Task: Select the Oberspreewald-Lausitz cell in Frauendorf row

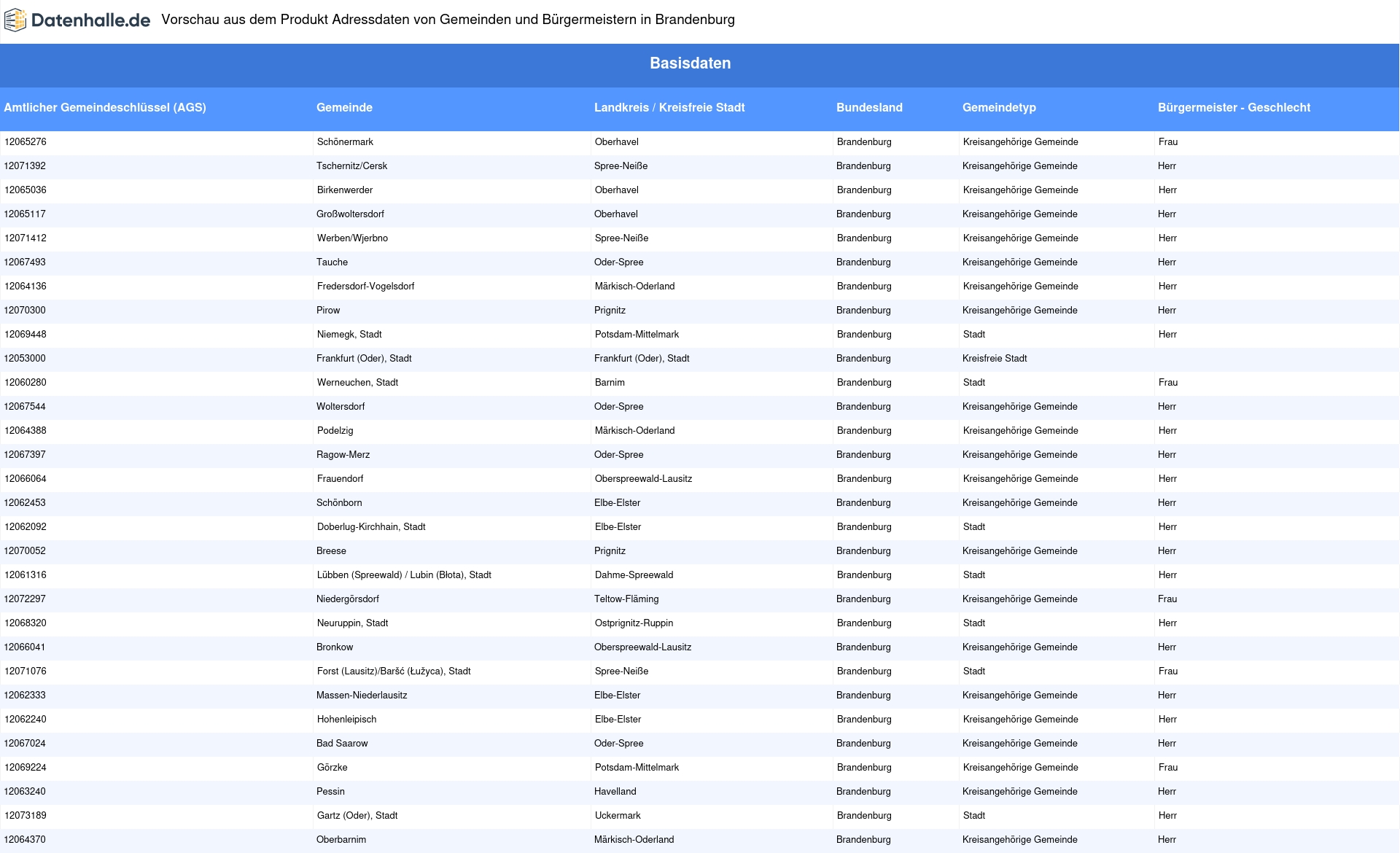Action: click(x=712, y=479)
